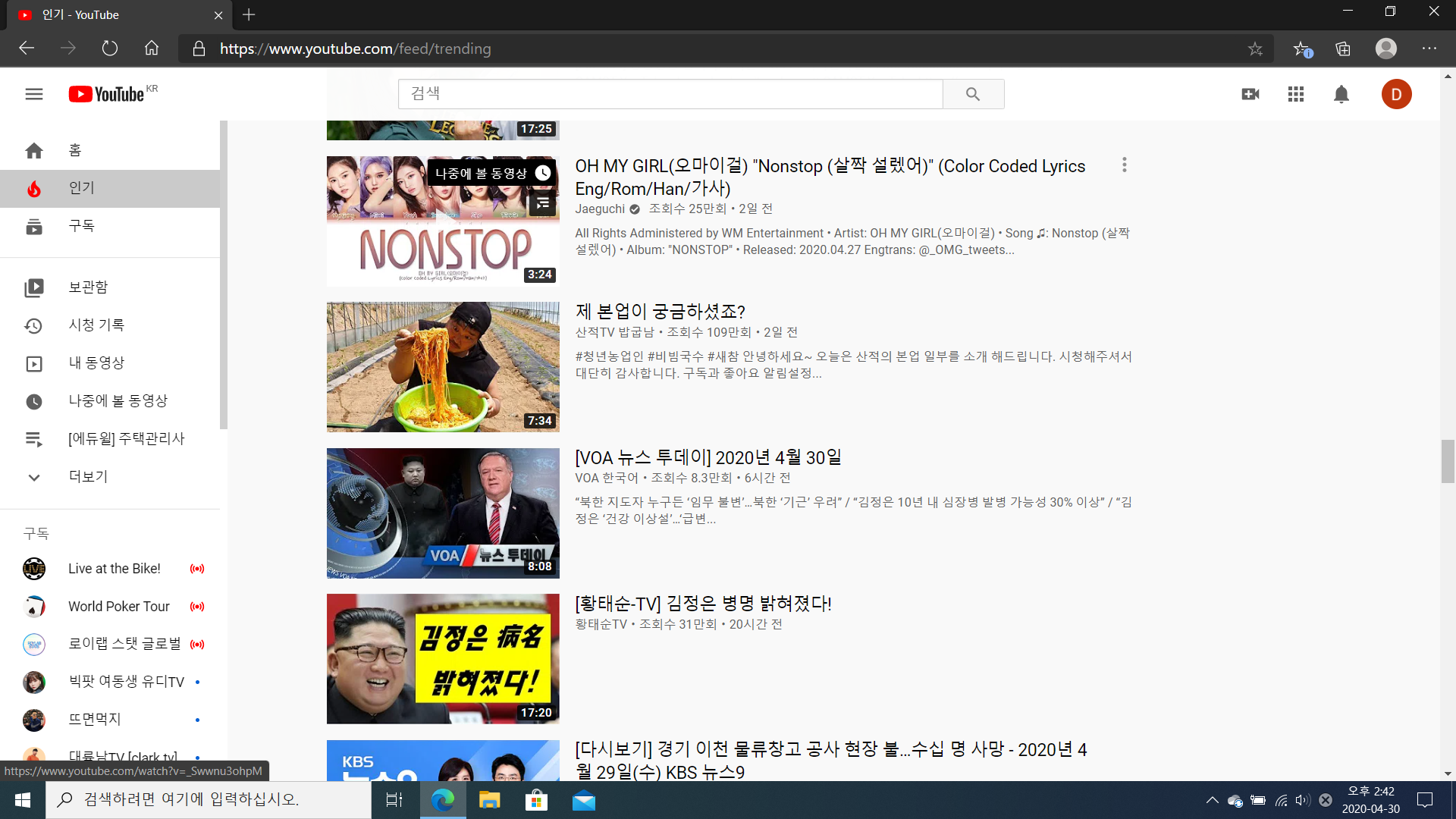Screen dimensions: 1456x819
Task: Open Task View on the taskbar
Action: 394,800
